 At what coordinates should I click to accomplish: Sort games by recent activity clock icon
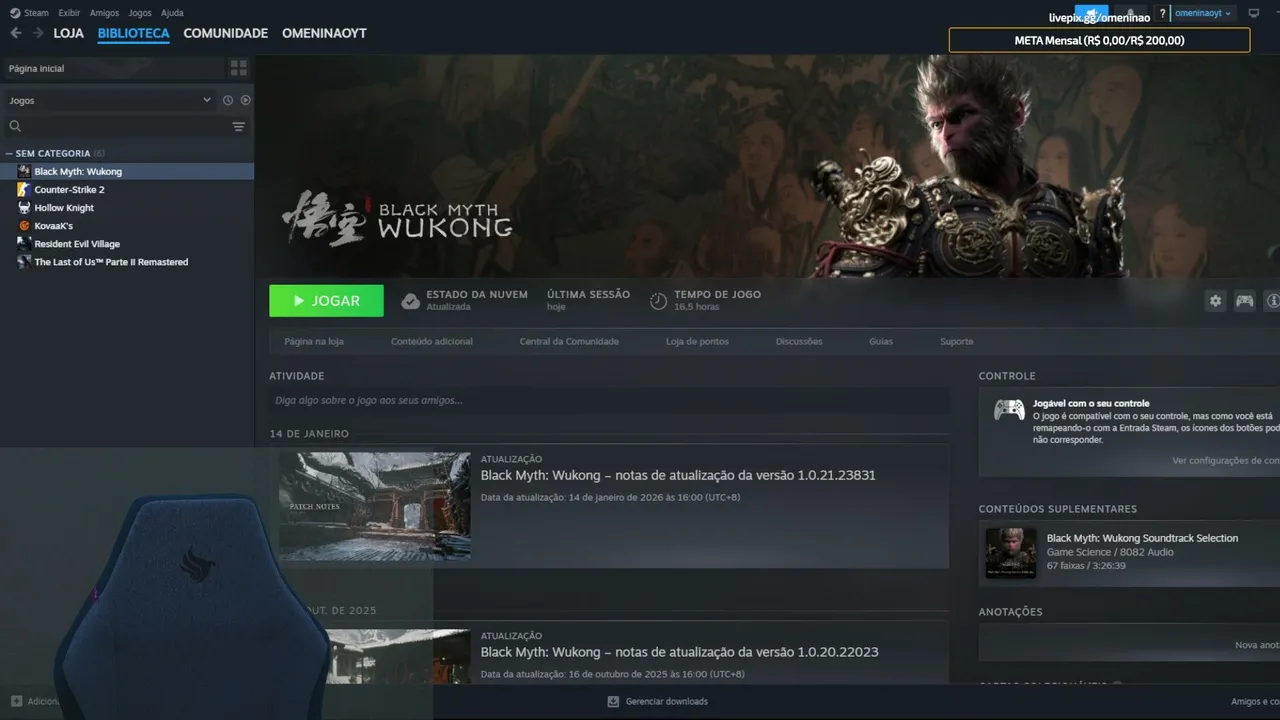[x=228, y=100]
